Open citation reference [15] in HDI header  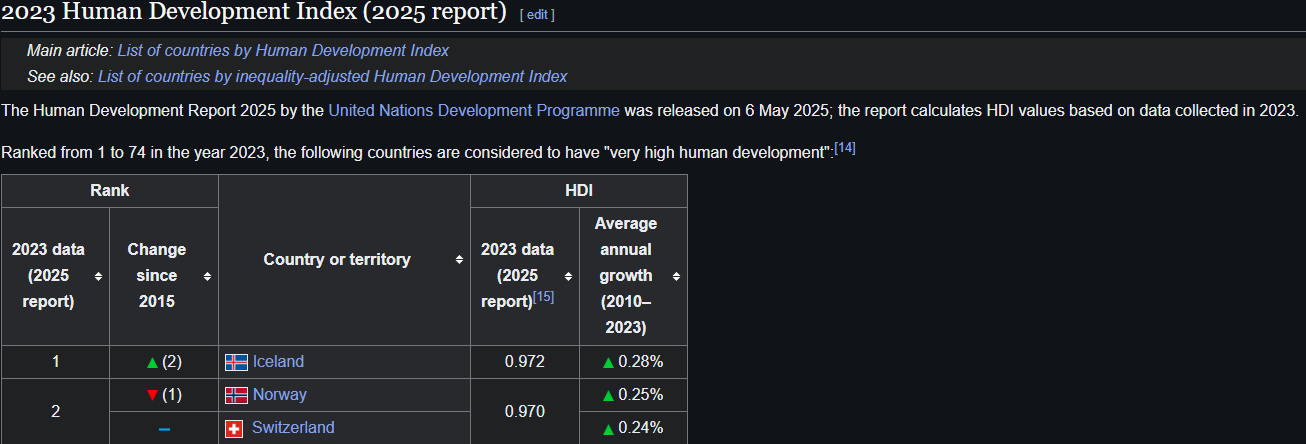[544, 297]
